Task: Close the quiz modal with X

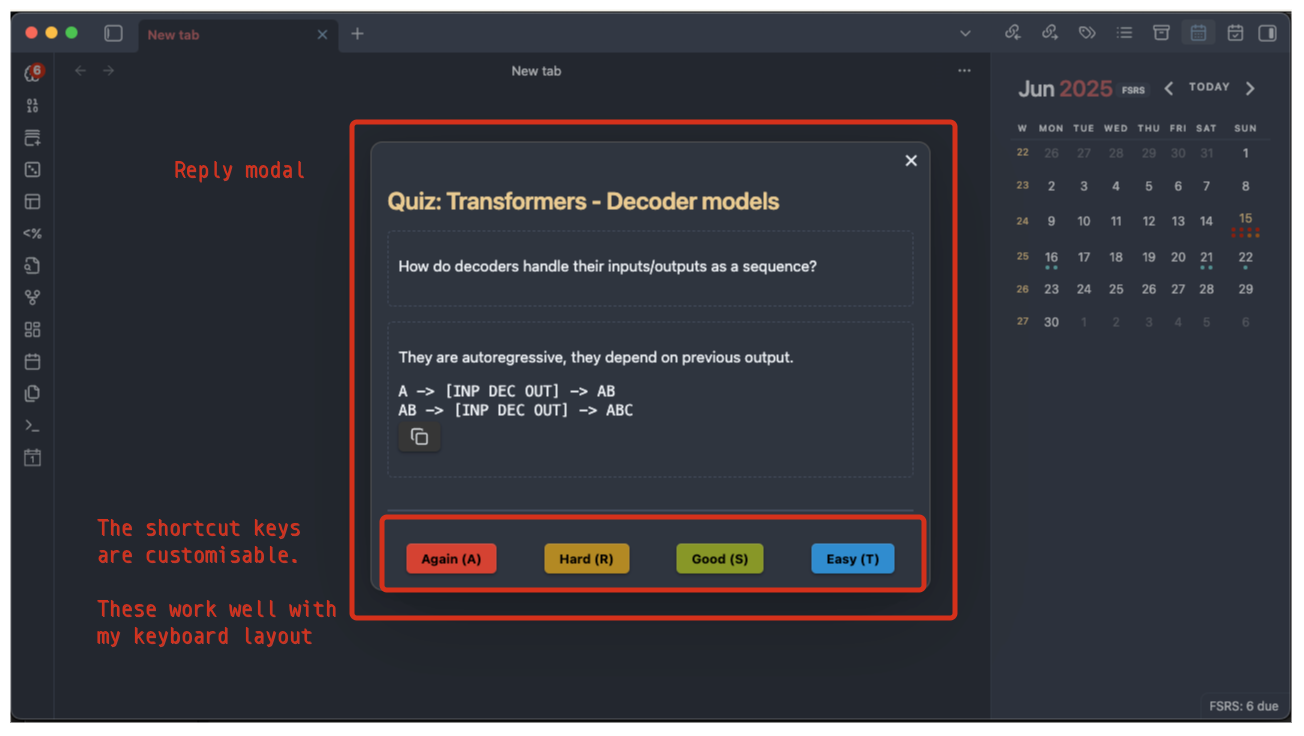Action: [911, 160]
